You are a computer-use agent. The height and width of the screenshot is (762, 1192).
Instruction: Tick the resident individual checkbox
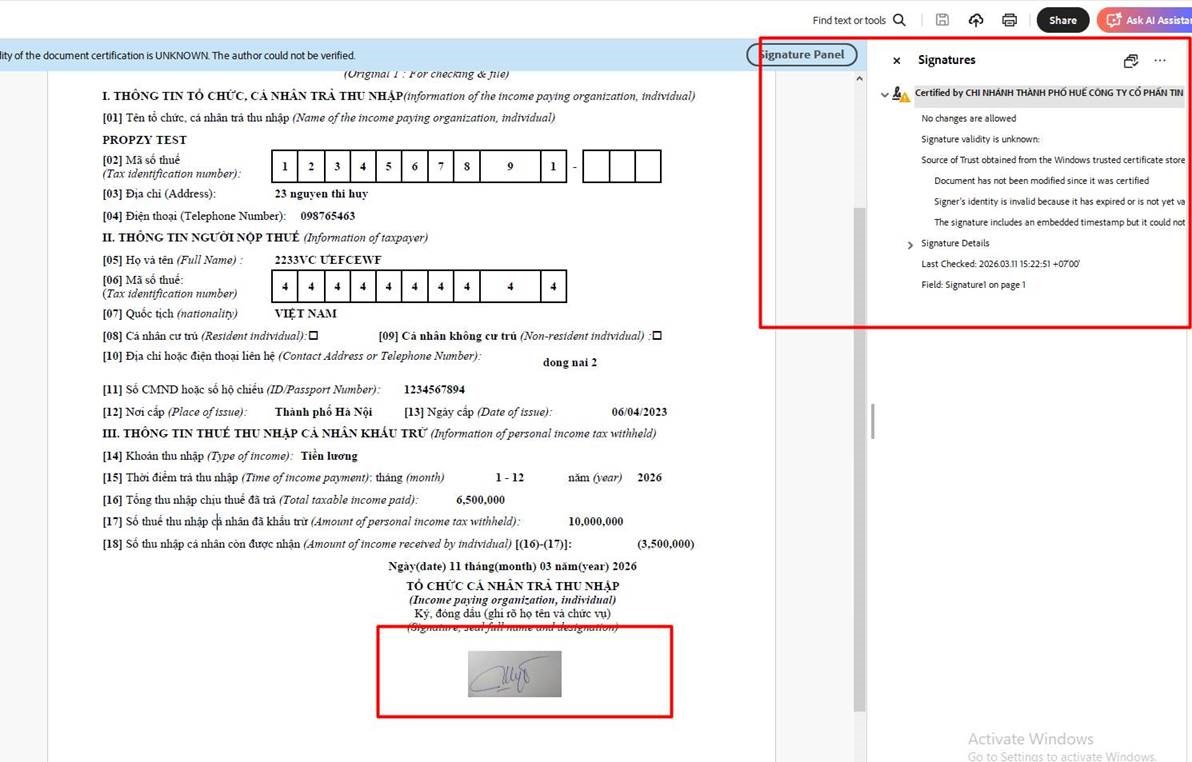point(313,336)
